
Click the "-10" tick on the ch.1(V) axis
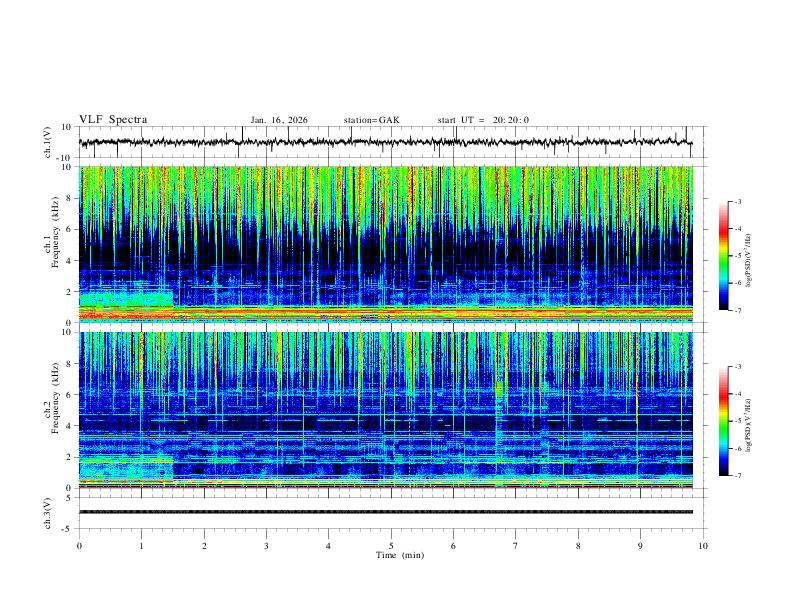click(x=64, y=158)
